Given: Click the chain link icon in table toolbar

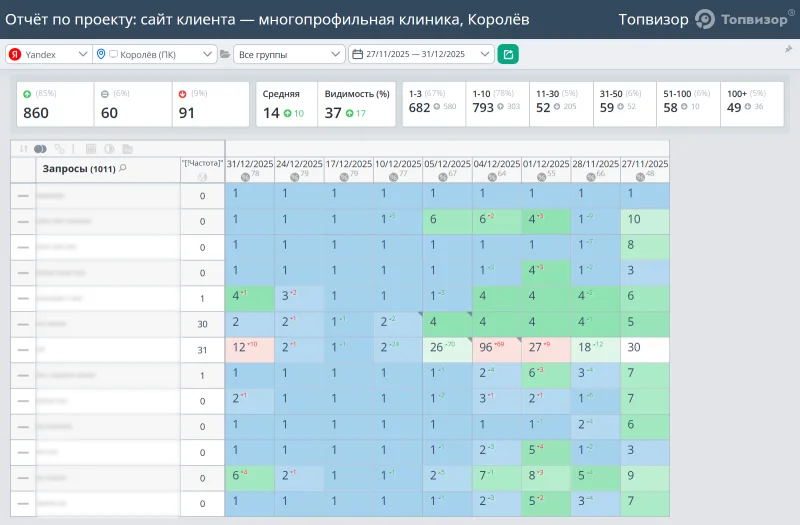Looking at the screenshot, I should (x=59, y=149).
